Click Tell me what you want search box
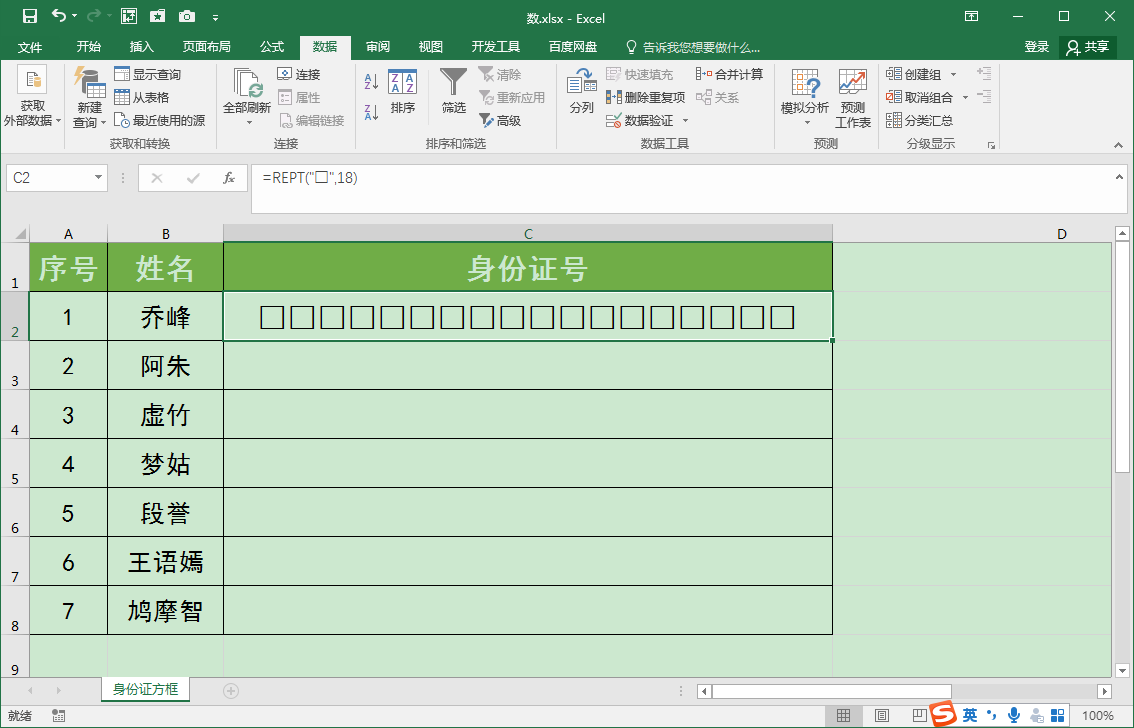Viewport: 1134px width, 728px height. tap(693, 48)
